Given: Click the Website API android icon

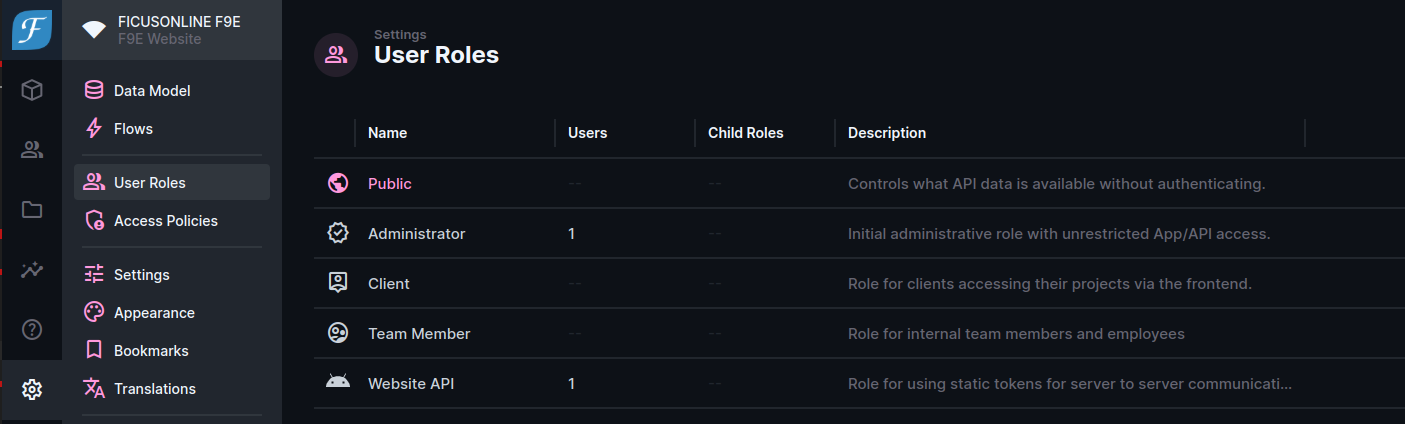Looking at the screenshot, I should tap(338, 383).
